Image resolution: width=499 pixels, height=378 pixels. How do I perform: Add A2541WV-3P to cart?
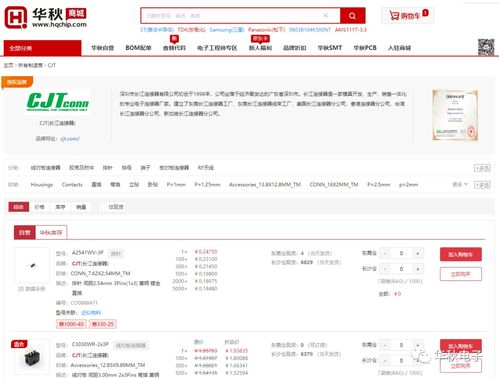[461, 254]
